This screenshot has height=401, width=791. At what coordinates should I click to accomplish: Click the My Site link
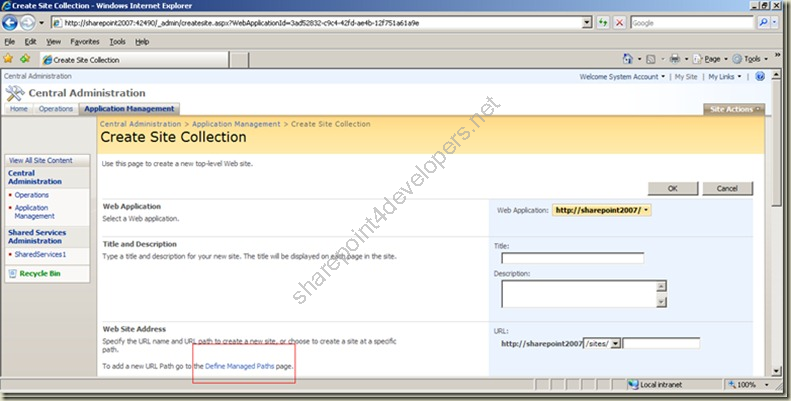(x=686, y=77)
